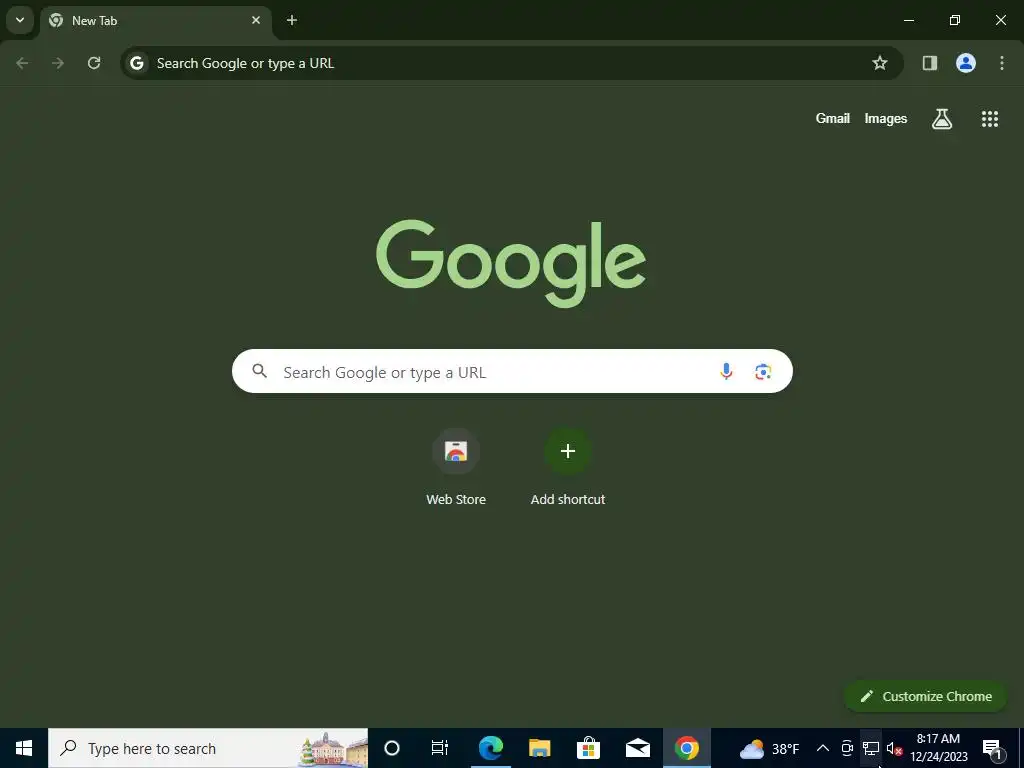Screen dimensions: 1024x768
Task: Open Customize Chrome panel
Action: tap(926, 696)
